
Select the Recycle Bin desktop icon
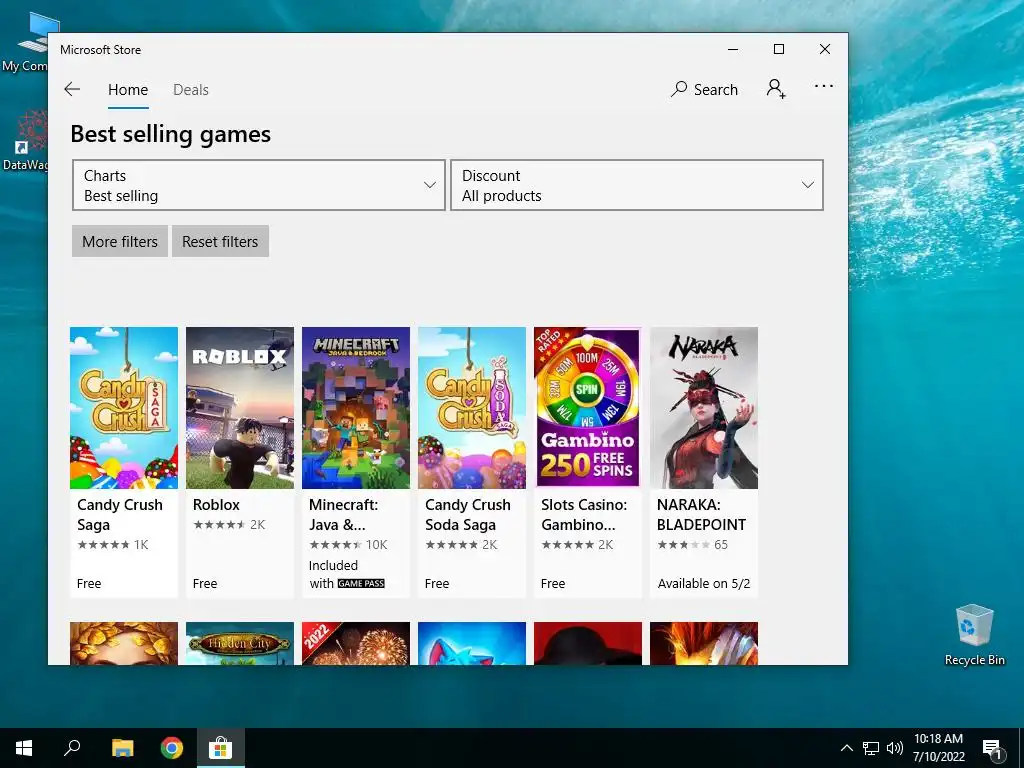(974, 635)
